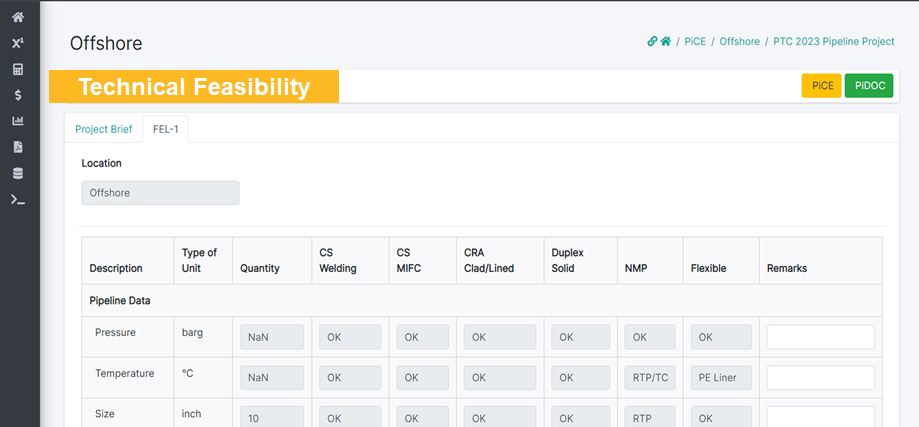Click the breadcrumb home icon
This screenshot has width=919, height=427.
665,42
